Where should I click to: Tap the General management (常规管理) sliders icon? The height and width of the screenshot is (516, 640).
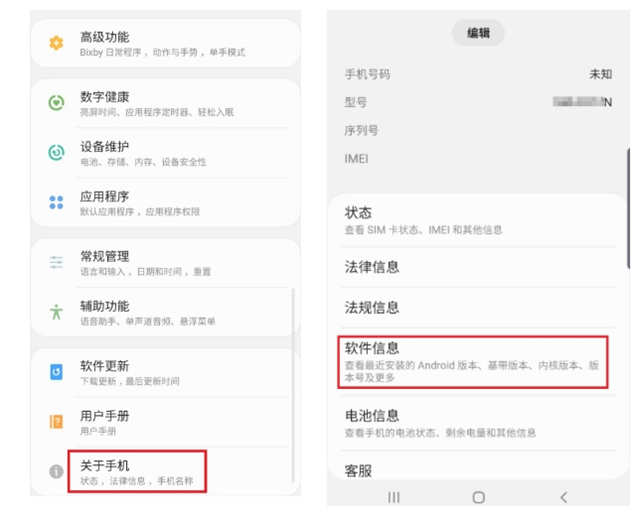pyautogui.click(x=56, y=263)
